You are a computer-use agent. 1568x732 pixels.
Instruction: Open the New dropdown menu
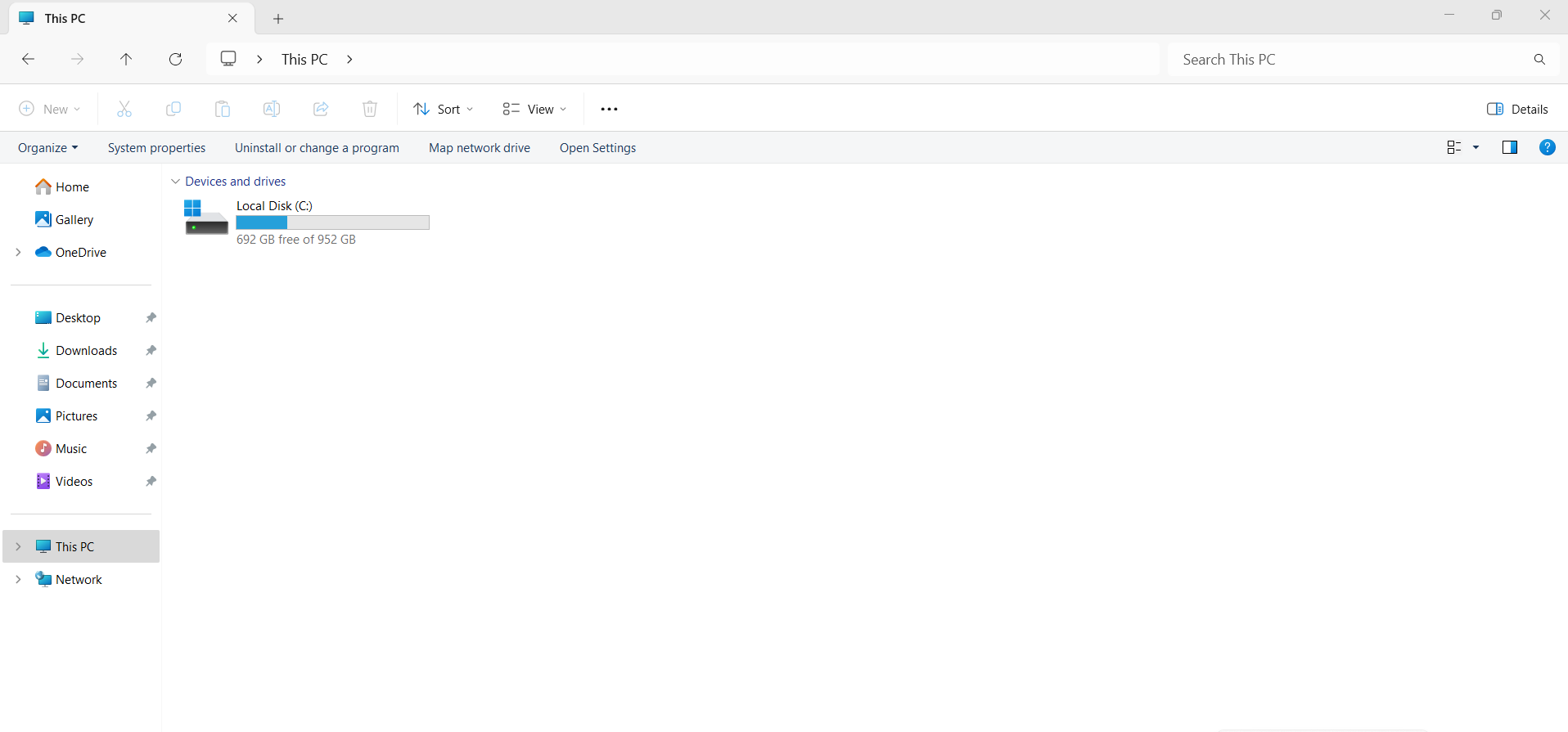point(50,109)
